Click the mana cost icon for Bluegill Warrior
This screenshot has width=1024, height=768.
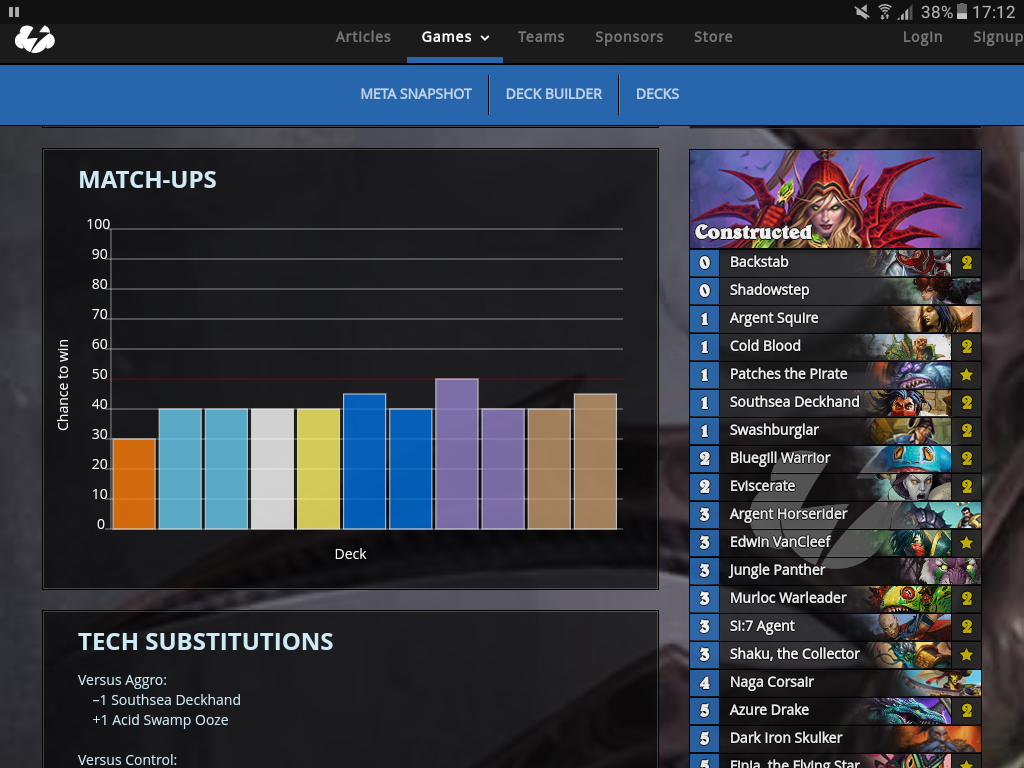705,458
